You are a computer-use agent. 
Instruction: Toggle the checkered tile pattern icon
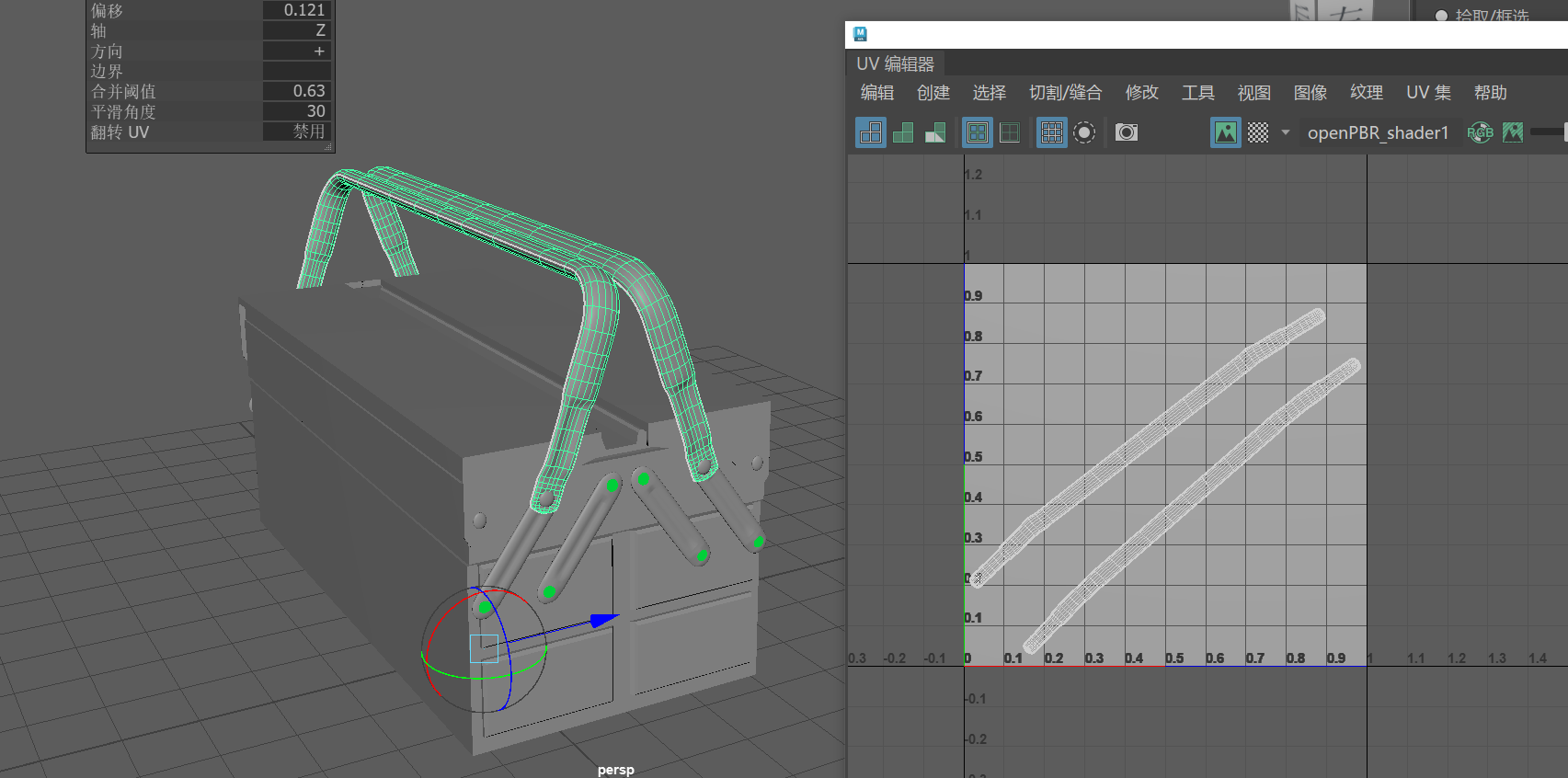(x=1258, y=132)
